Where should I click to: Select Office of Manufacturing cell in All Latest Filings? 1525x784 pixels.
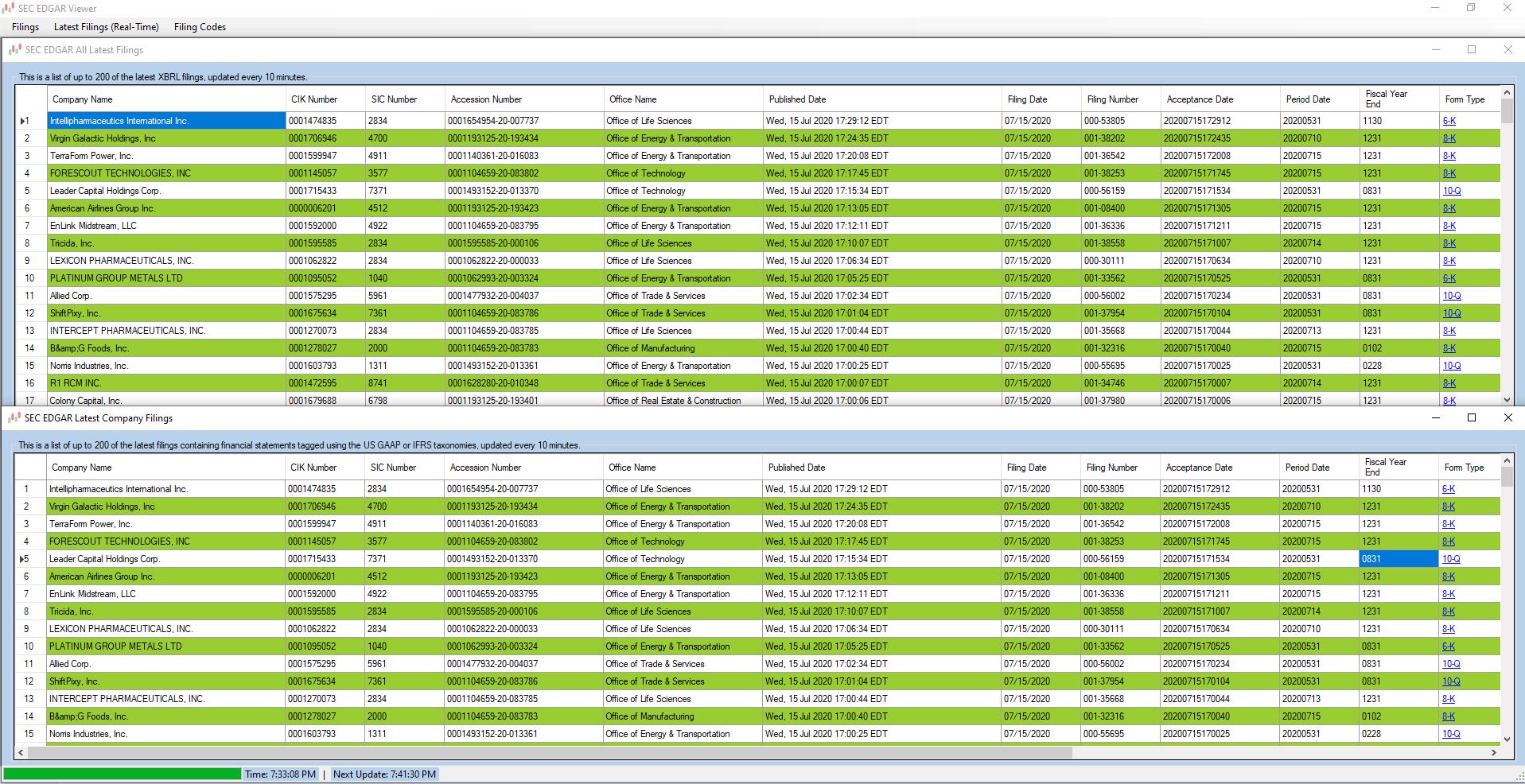[683, 348]
